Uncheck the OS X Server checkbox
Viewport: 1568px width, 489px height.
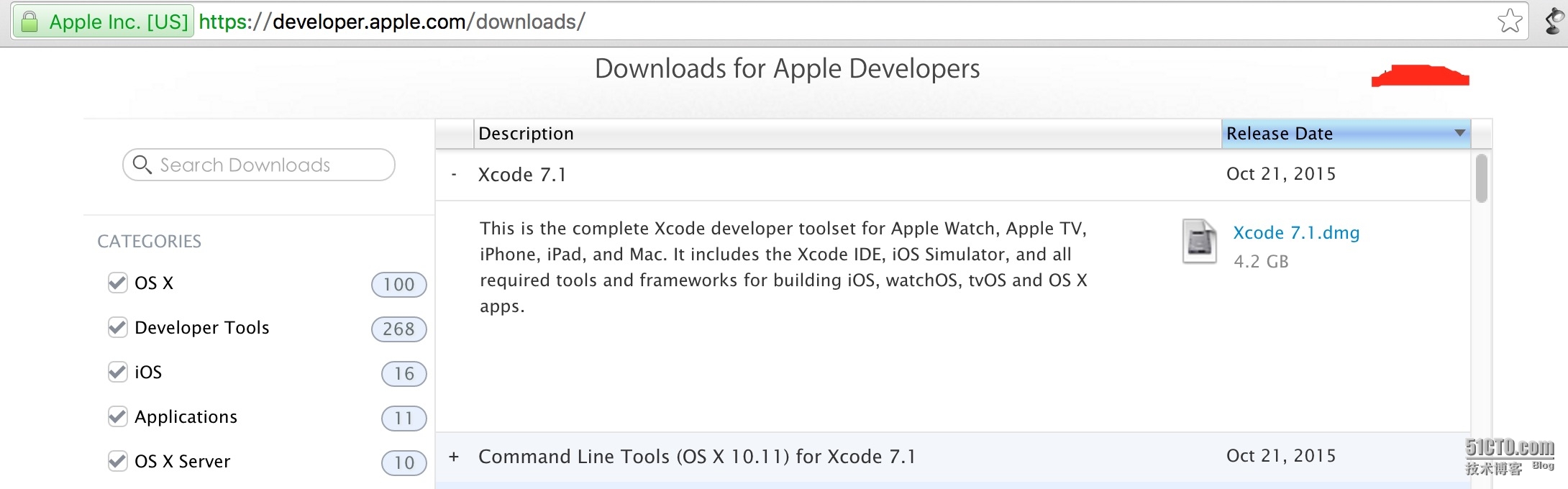(x=117, y=461)
